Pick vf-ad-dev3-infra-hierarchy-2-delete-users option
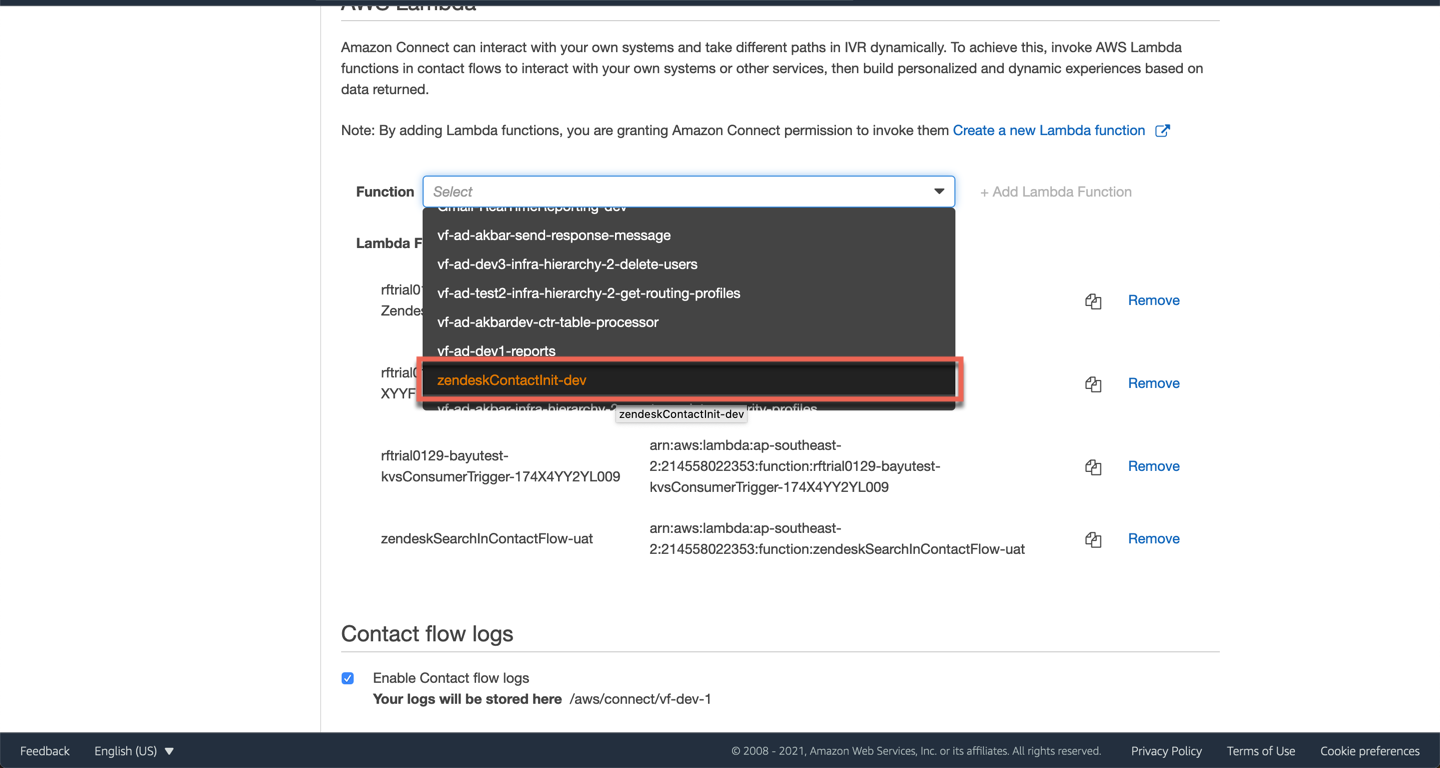 pos(567,264)
